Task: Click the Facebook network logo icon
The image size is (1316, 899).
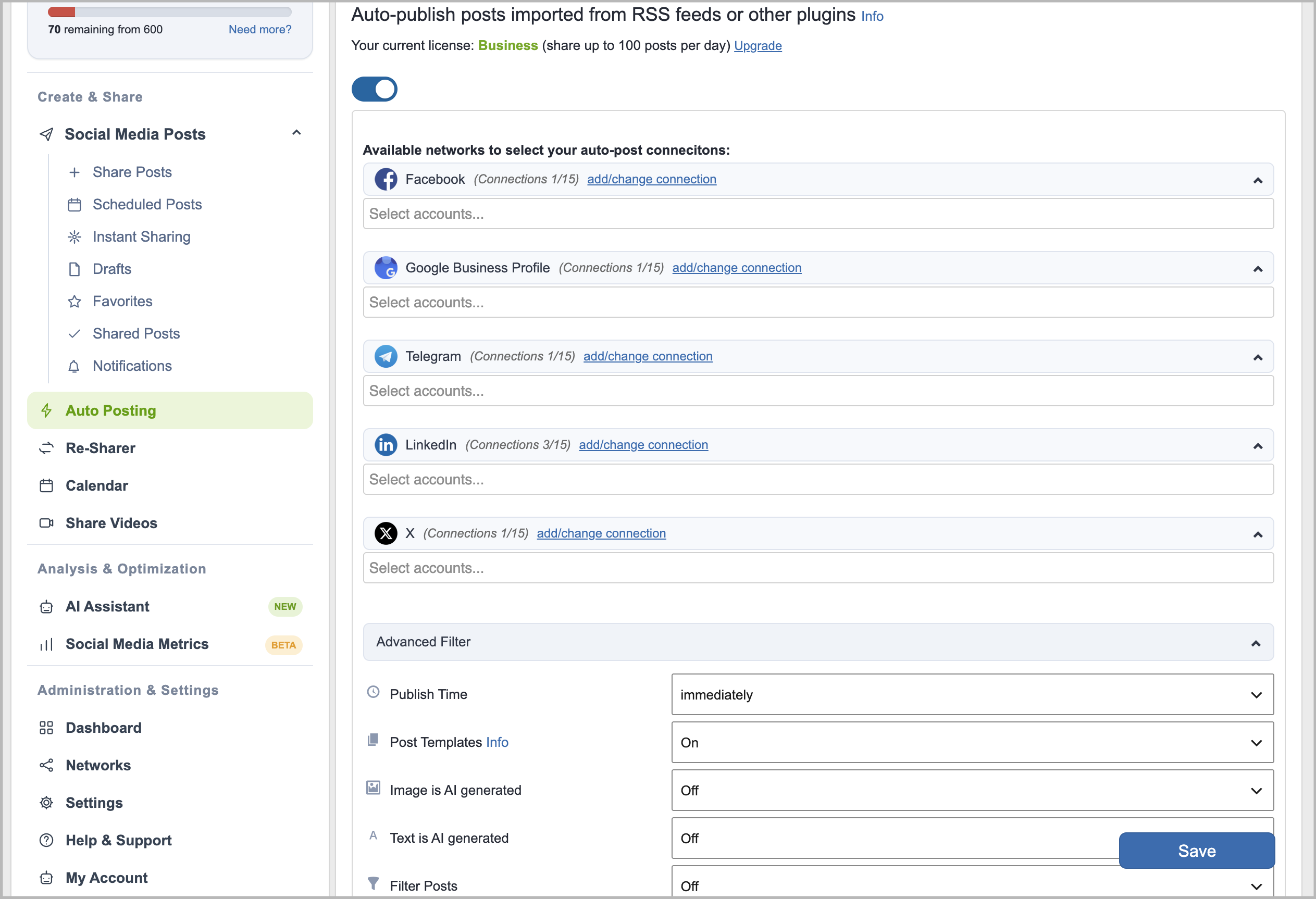Action: tap(386, 180)
